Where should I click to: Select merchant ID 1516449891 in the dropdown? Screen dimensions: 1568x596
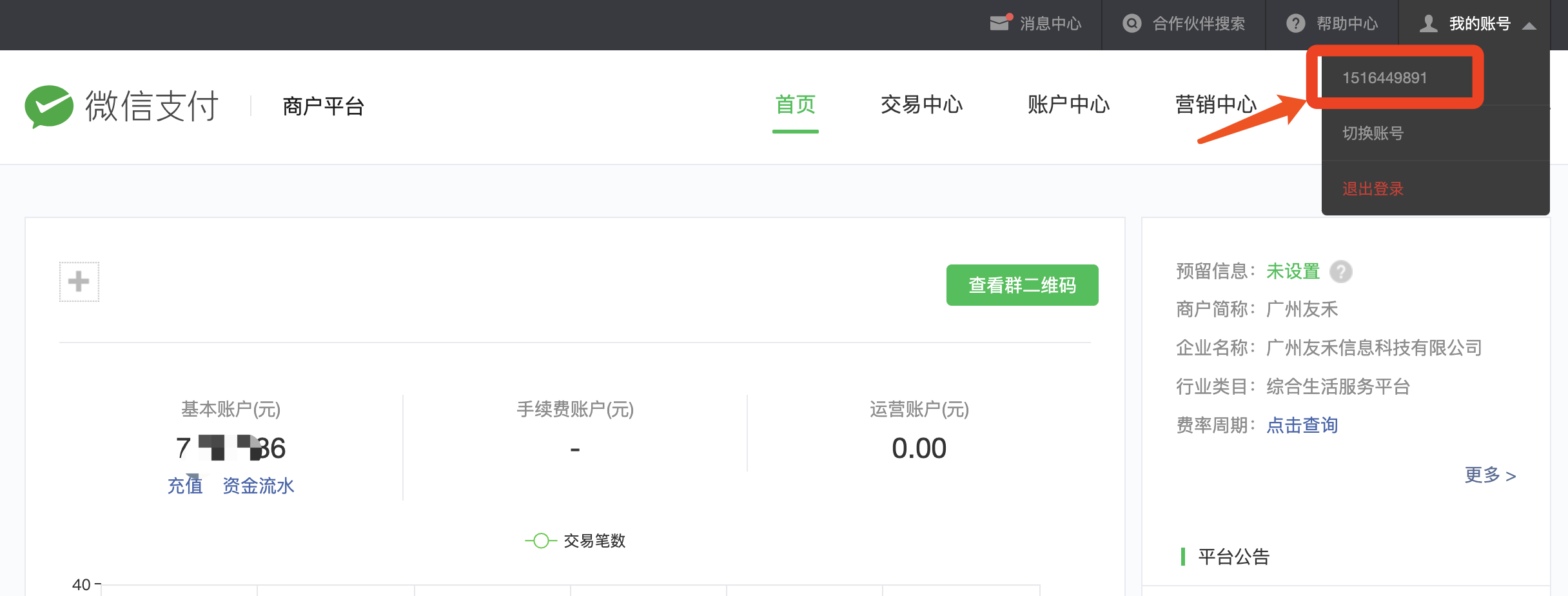[x=1384, y=78]
